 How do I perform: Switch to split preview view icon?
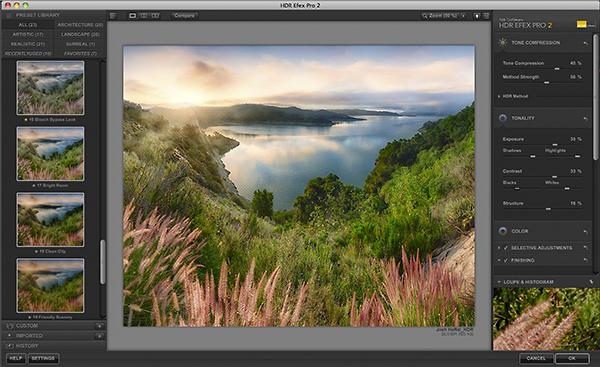(x=144, y=16)
